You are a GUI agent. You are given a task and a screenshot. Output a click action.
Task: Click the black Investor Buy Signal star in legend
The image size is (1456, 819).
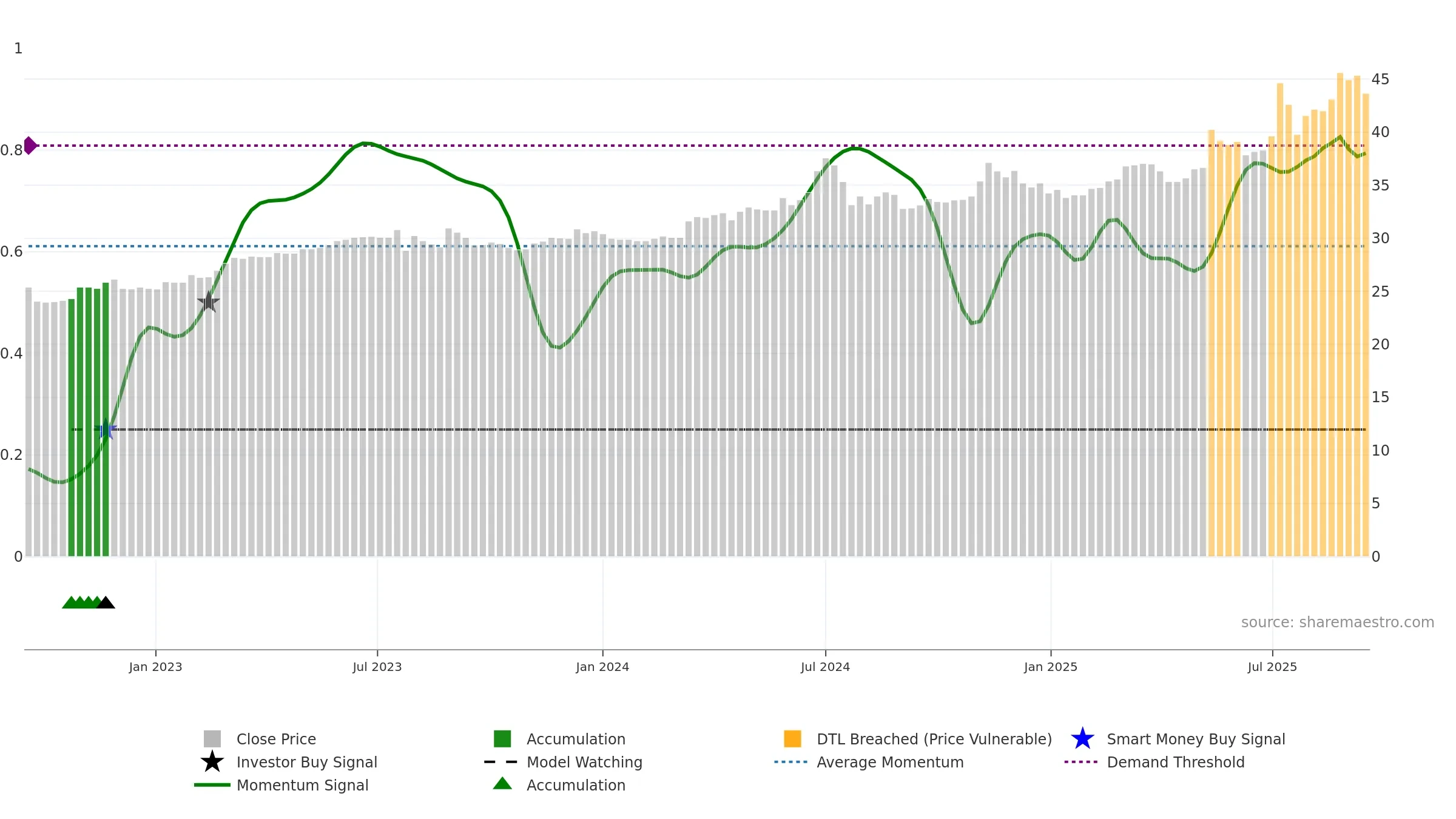[x=212, y=762]
